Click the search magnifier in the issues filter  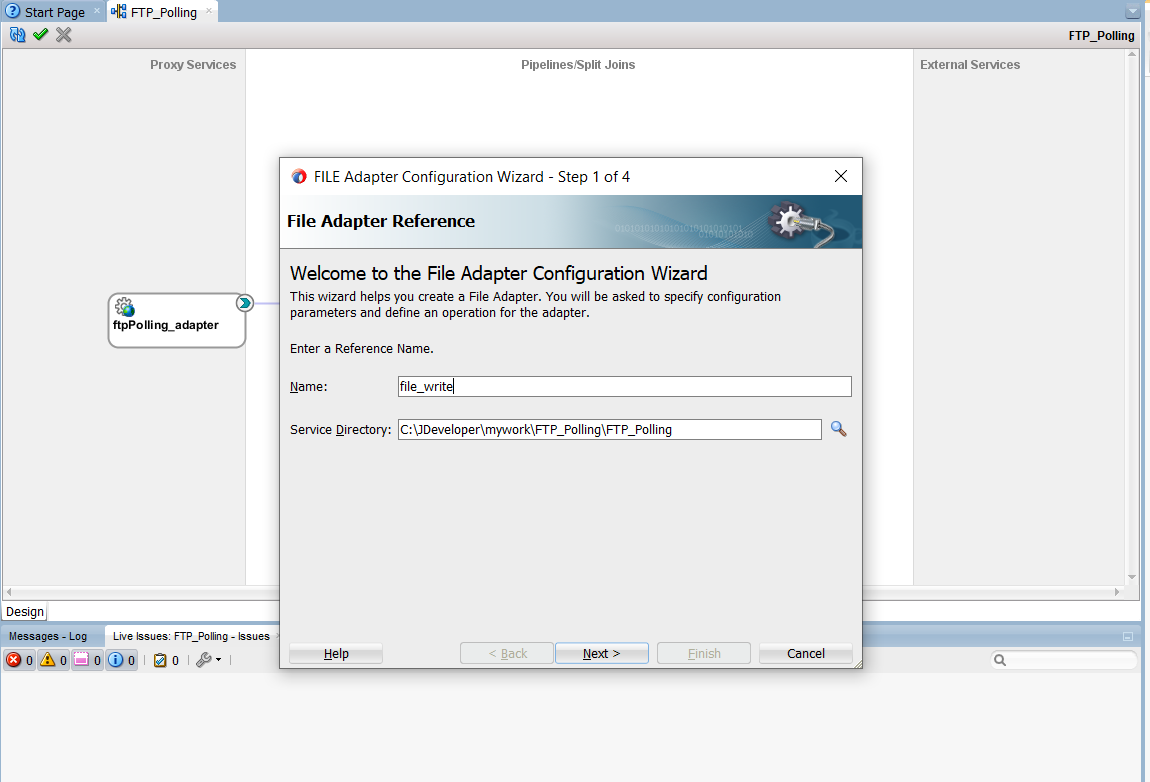[x=1001, y=660]
